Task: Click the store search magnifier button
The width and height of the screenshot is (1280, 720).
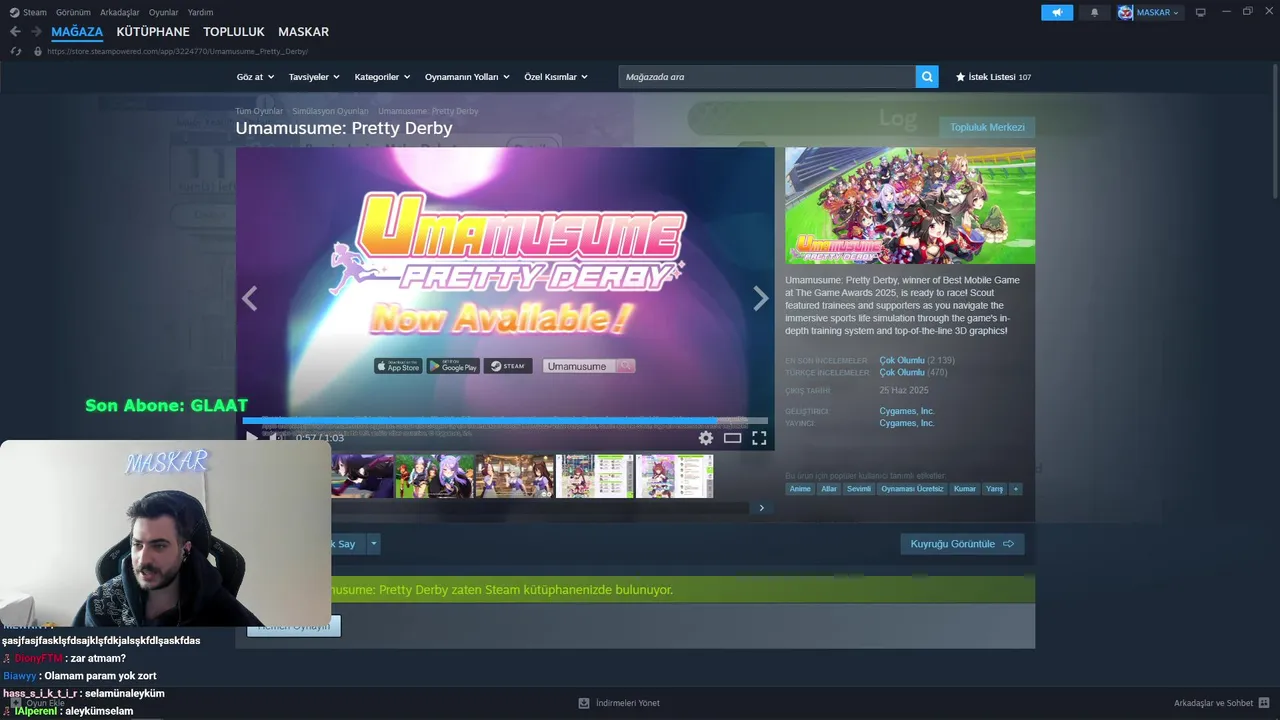Action: coord(927,77)
